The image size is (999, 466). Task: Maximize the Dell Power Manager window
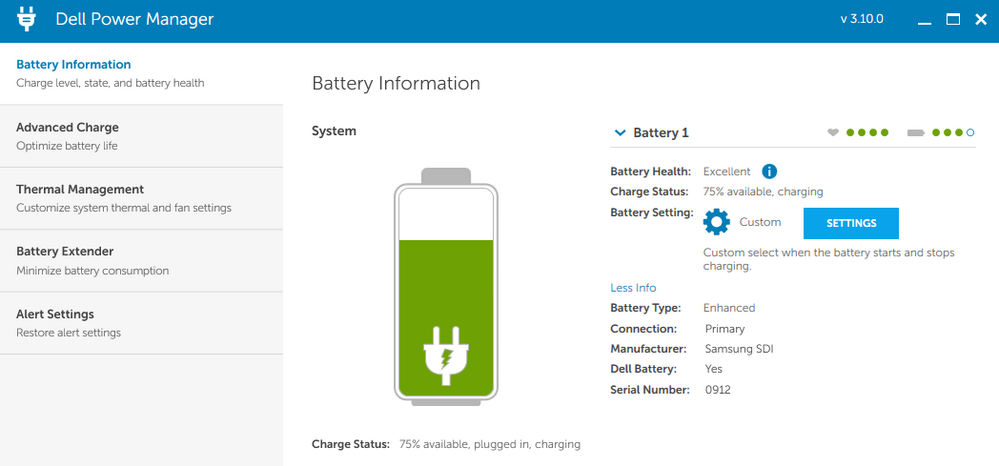[x=953, y=19]
